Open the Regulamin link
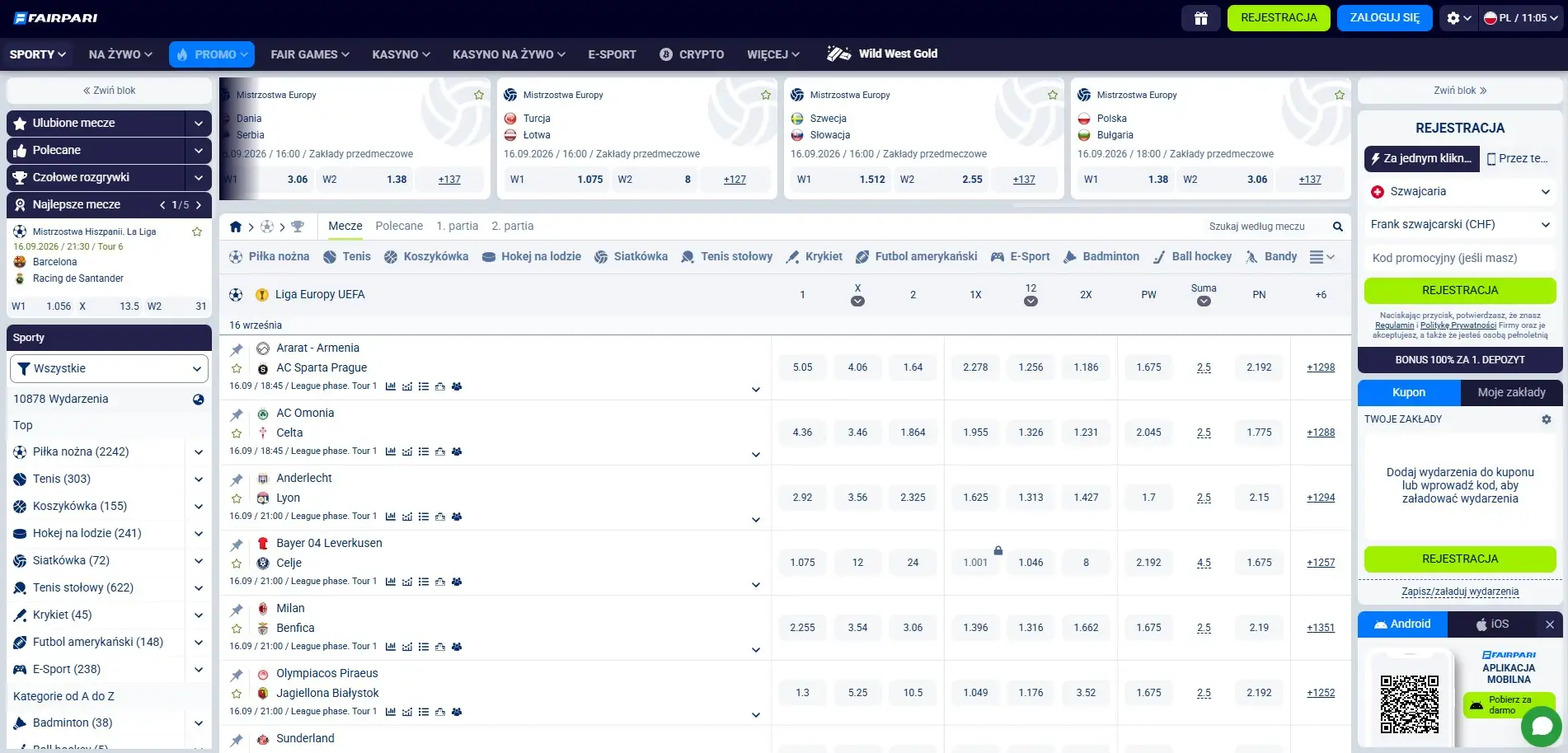 [x=1395, y=325]
